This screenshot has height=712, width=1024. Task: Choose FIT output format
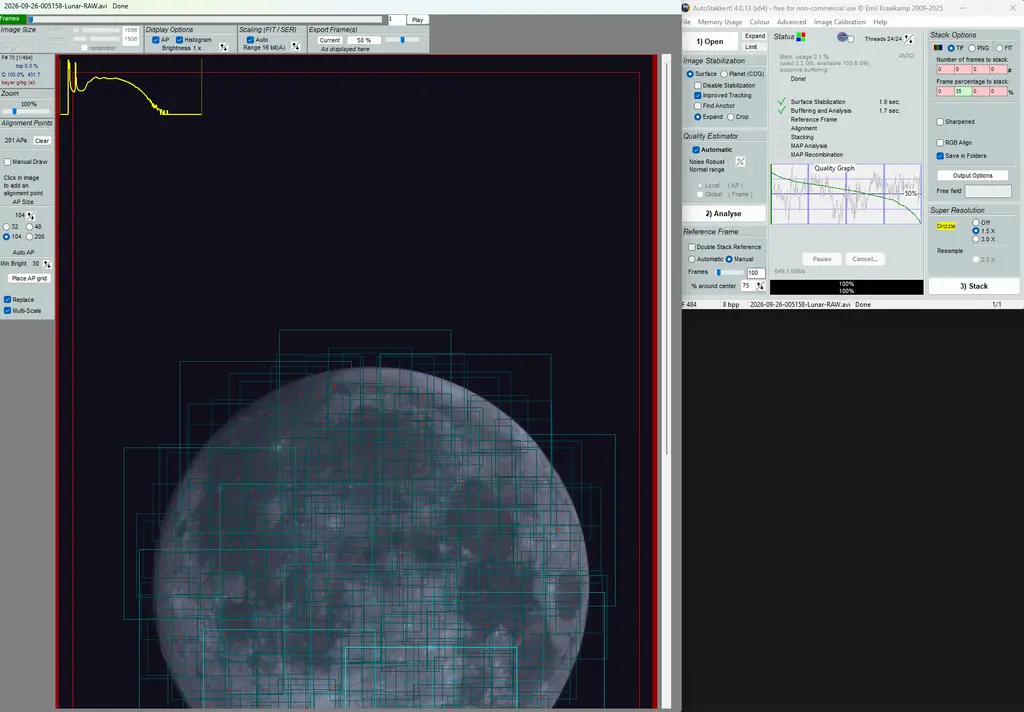point(999,48)
